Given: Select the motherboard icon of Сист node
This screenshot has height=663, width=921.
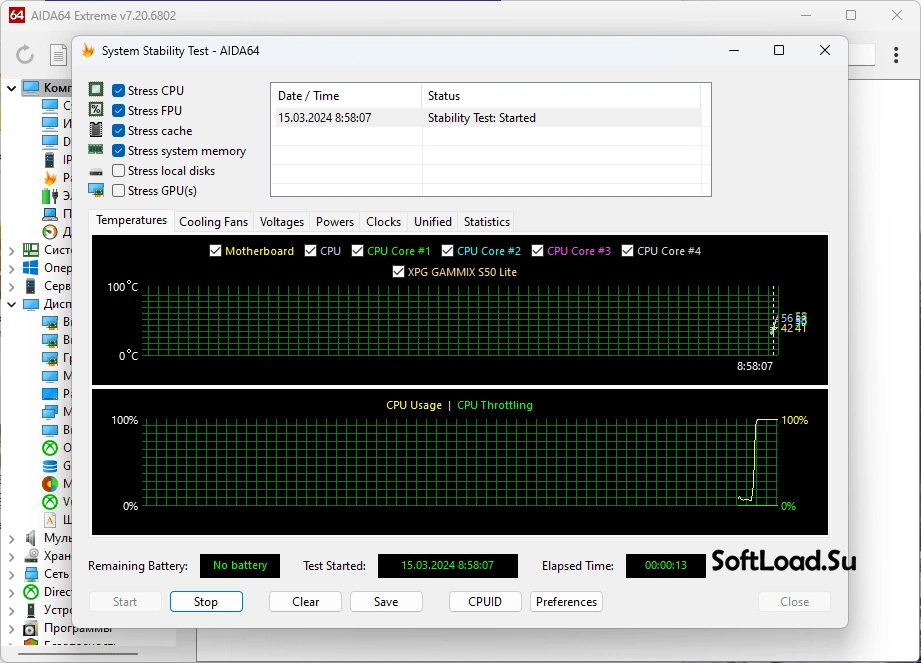Looking at the screenshot, I should coord(31,250).
